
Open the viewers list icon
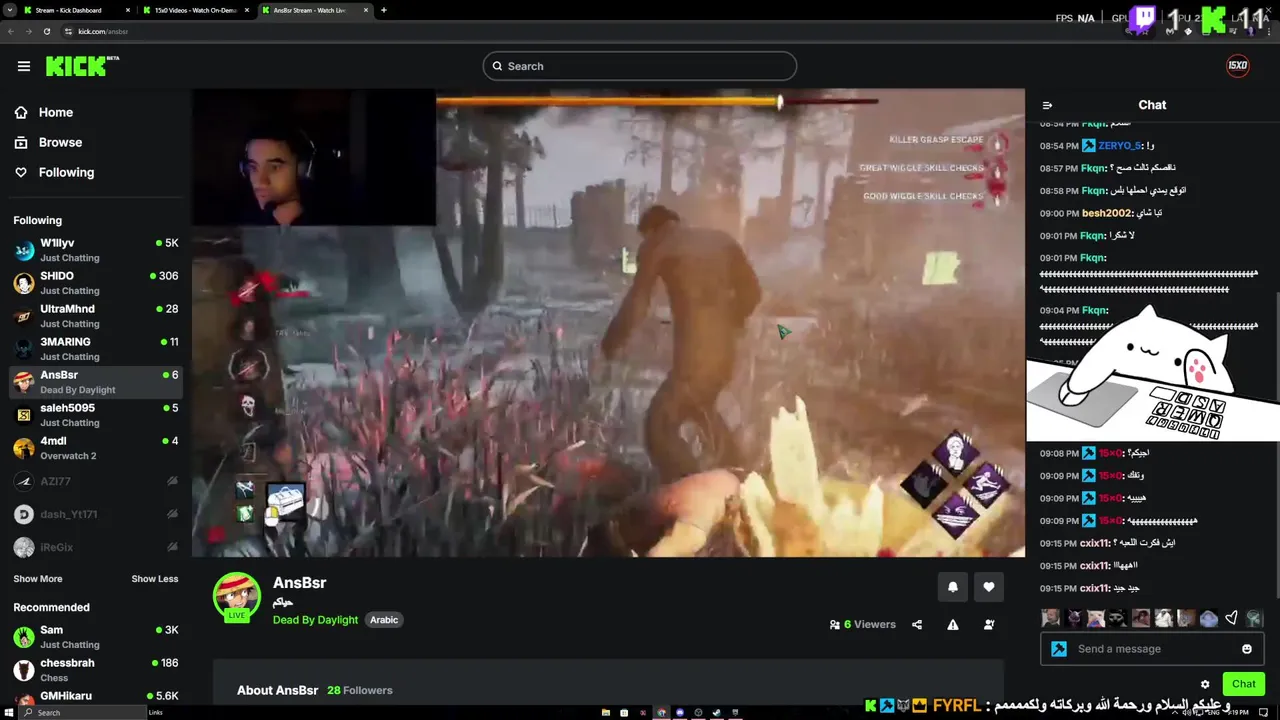click(x=835, y=625)
